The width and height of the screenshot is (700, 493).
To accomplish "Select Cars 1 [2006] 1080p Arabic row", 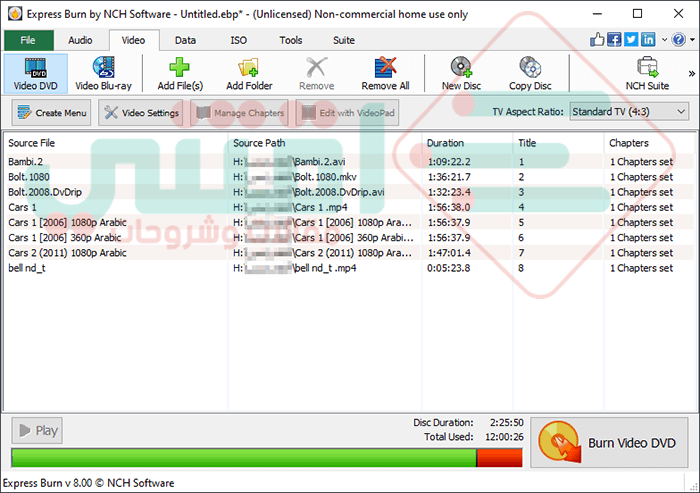I will [350, 222].
